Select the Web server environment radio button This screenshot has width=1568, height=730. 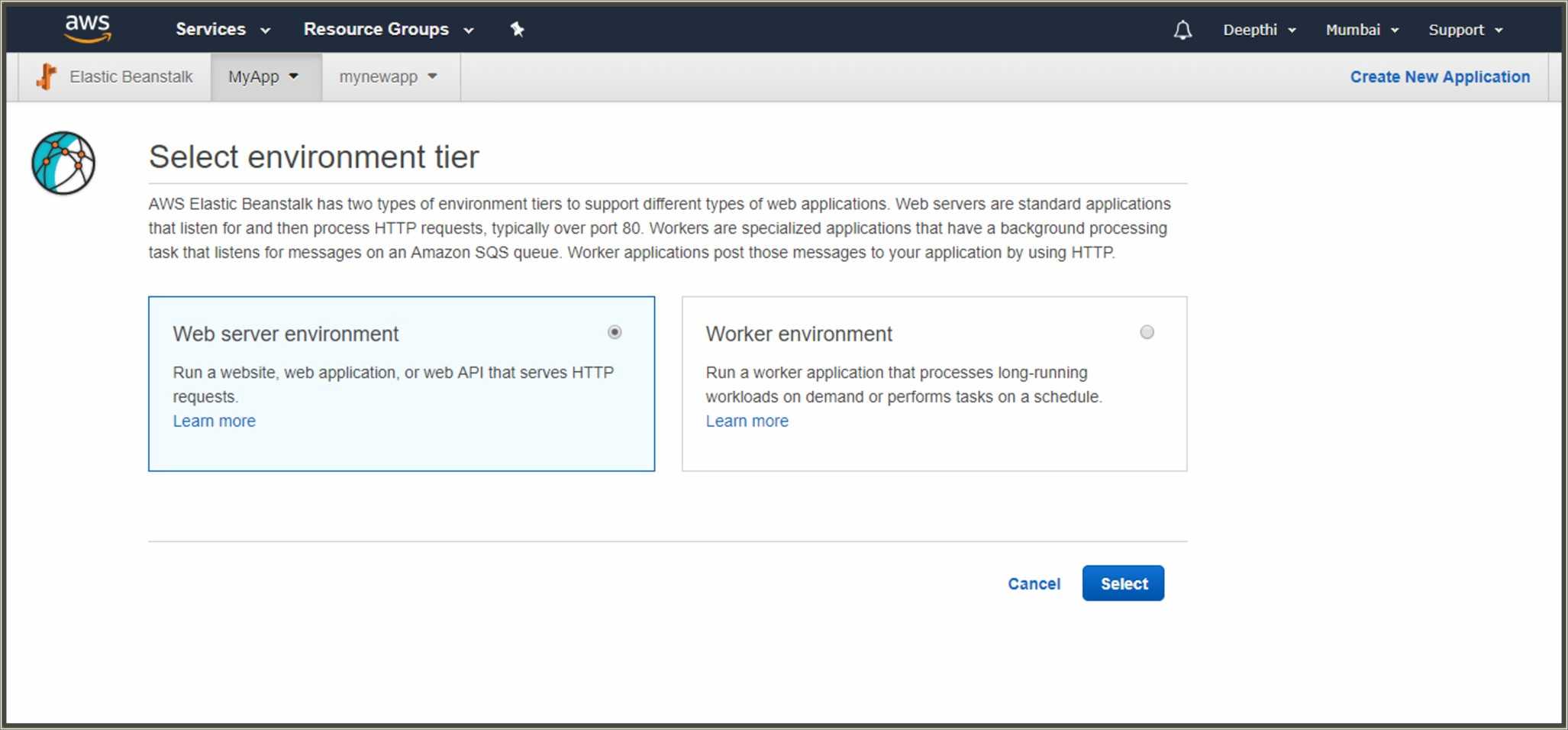(x=615, y=331)
